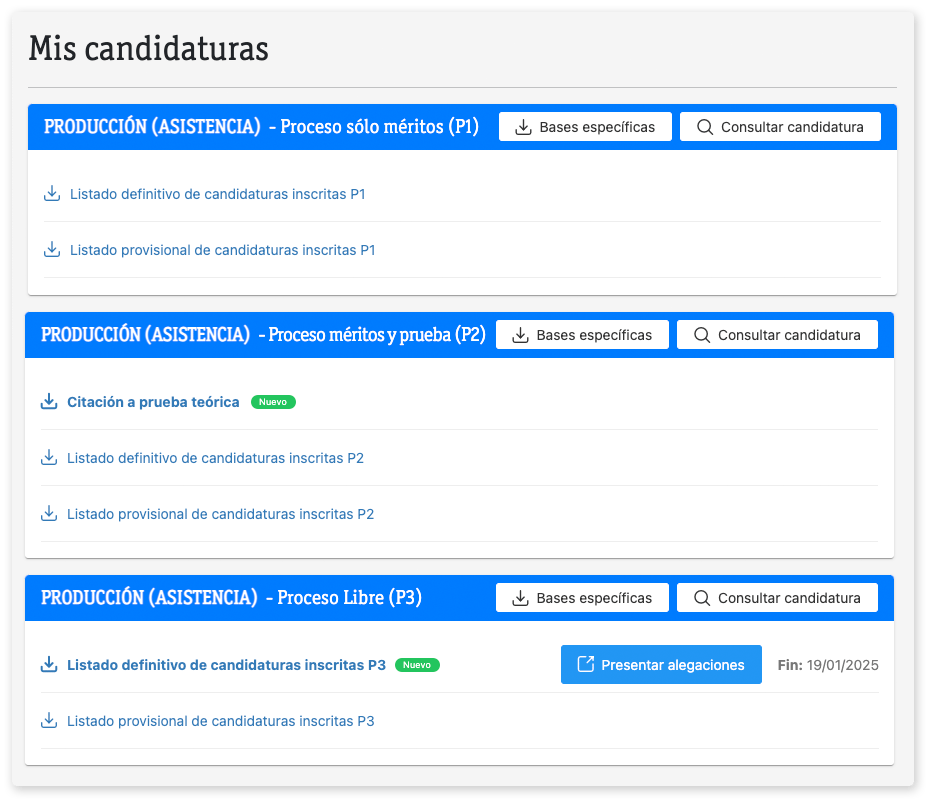The width and height of the screenshot is (926, 810).
Task: Click download icon beside Listado provisional P2
Action: pyautogui.click(x=49, y=514)
